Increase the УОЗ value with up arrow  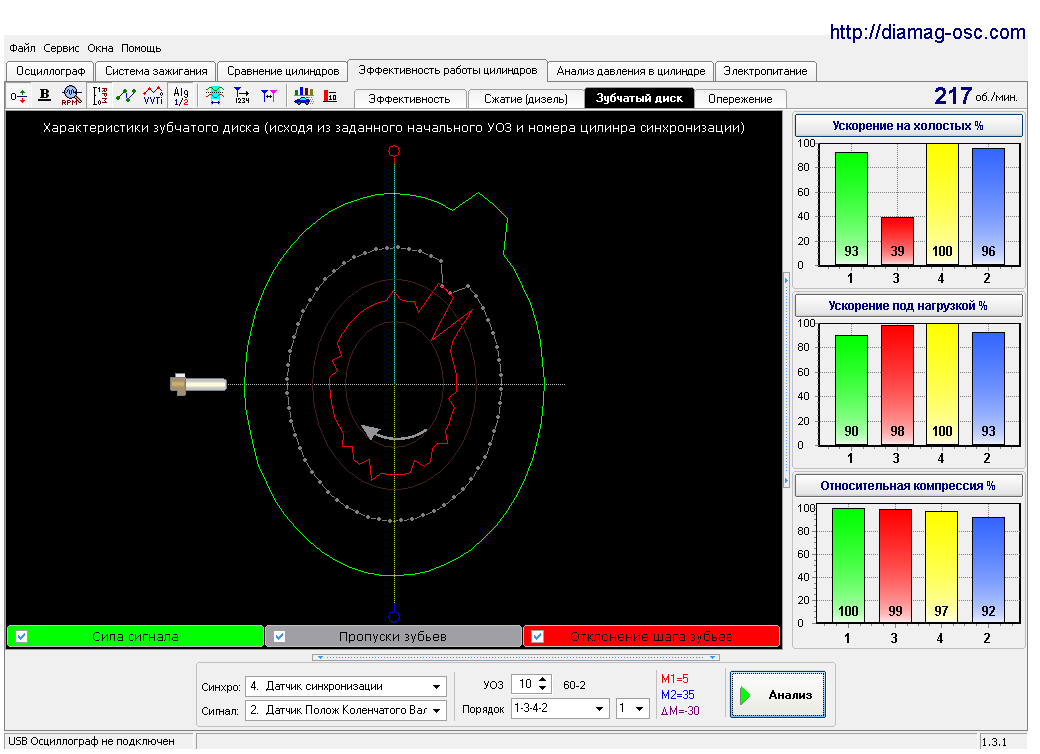pyautogui.click(x=543, y=680)
